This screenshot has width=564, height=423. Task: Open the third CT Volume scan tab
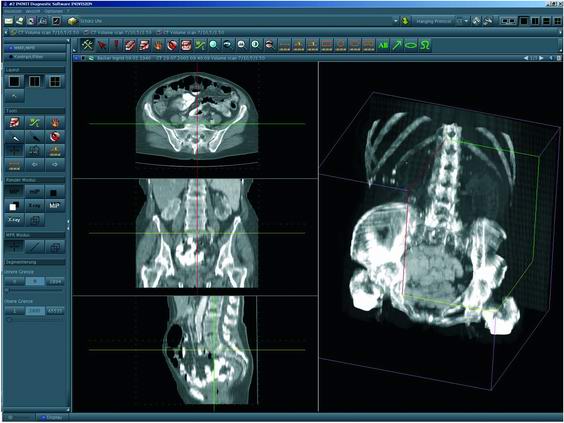[x=191, y=32]
